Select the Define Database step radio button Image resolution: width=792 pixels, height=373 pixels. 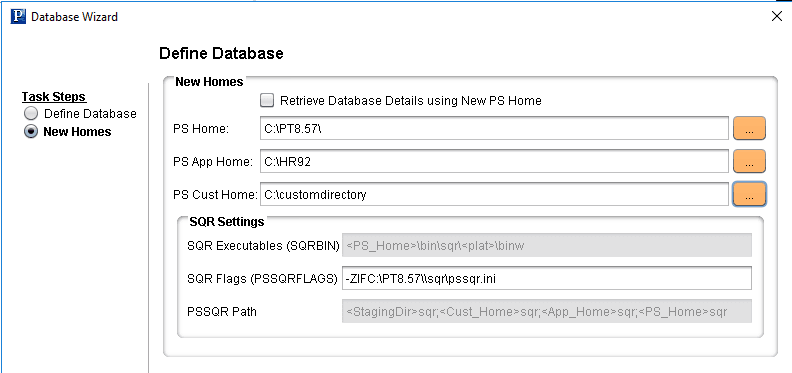(x=31, y=113)
